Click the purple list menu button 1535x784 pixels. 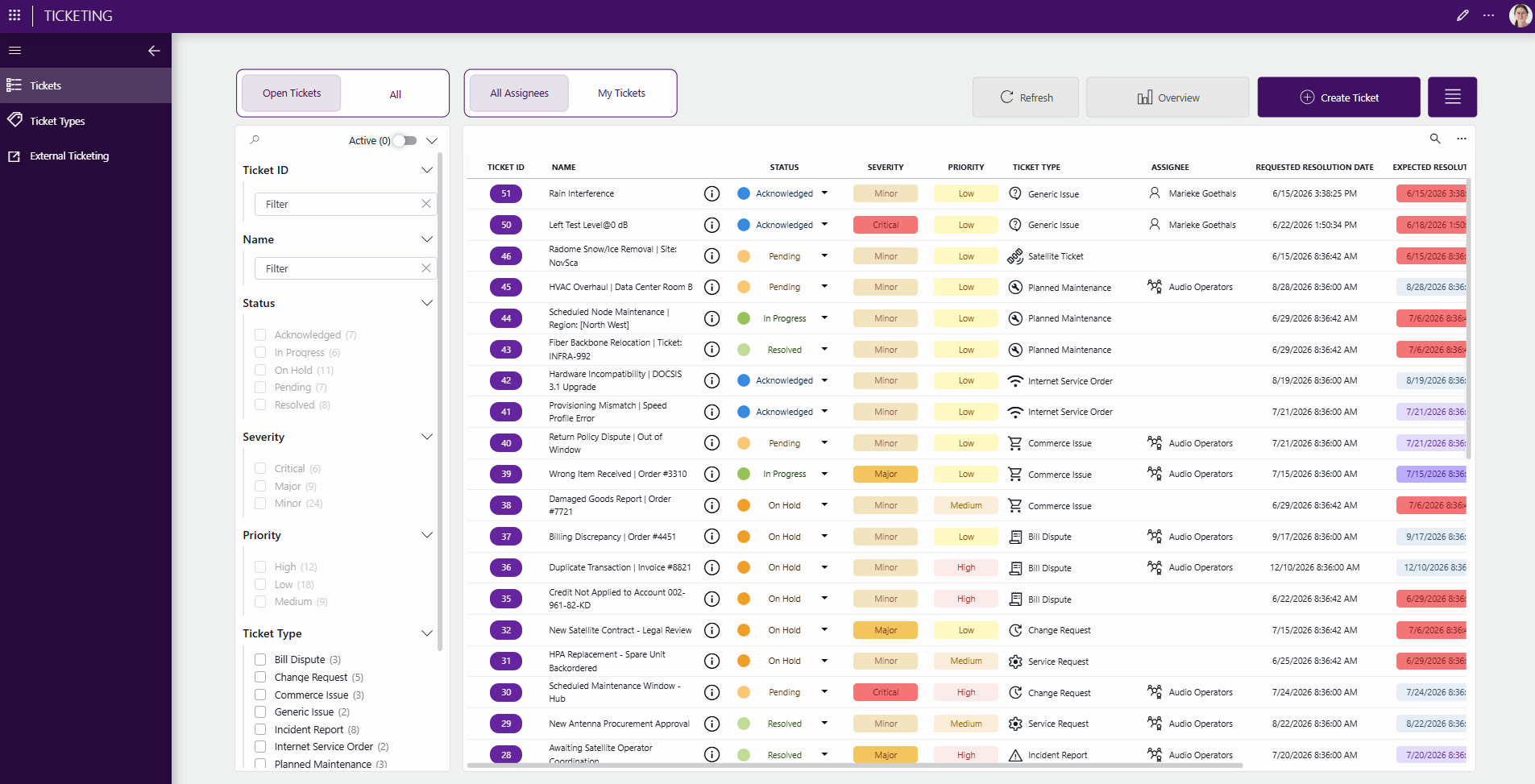click(1452, 97)
